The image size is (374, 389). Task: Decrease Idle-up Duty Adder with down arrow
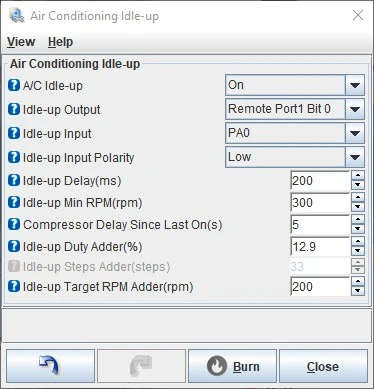click(x=358, y=251)
